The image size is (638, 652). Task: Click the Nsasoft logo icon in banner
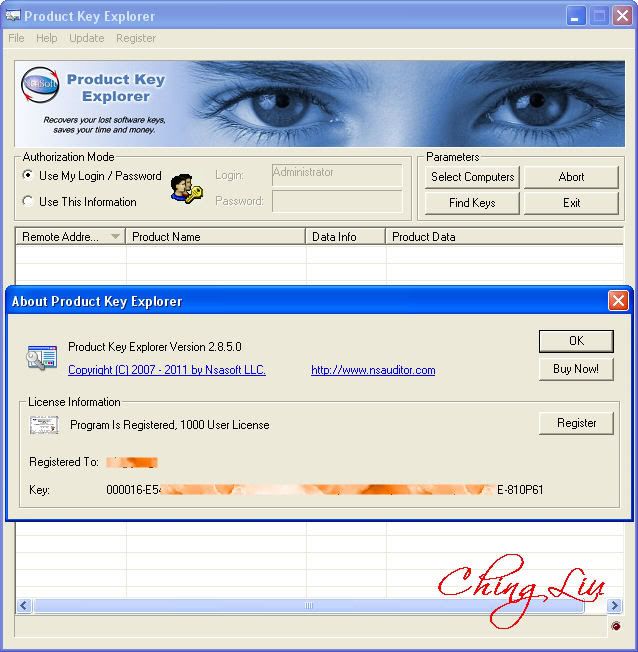tap(41, 86)
